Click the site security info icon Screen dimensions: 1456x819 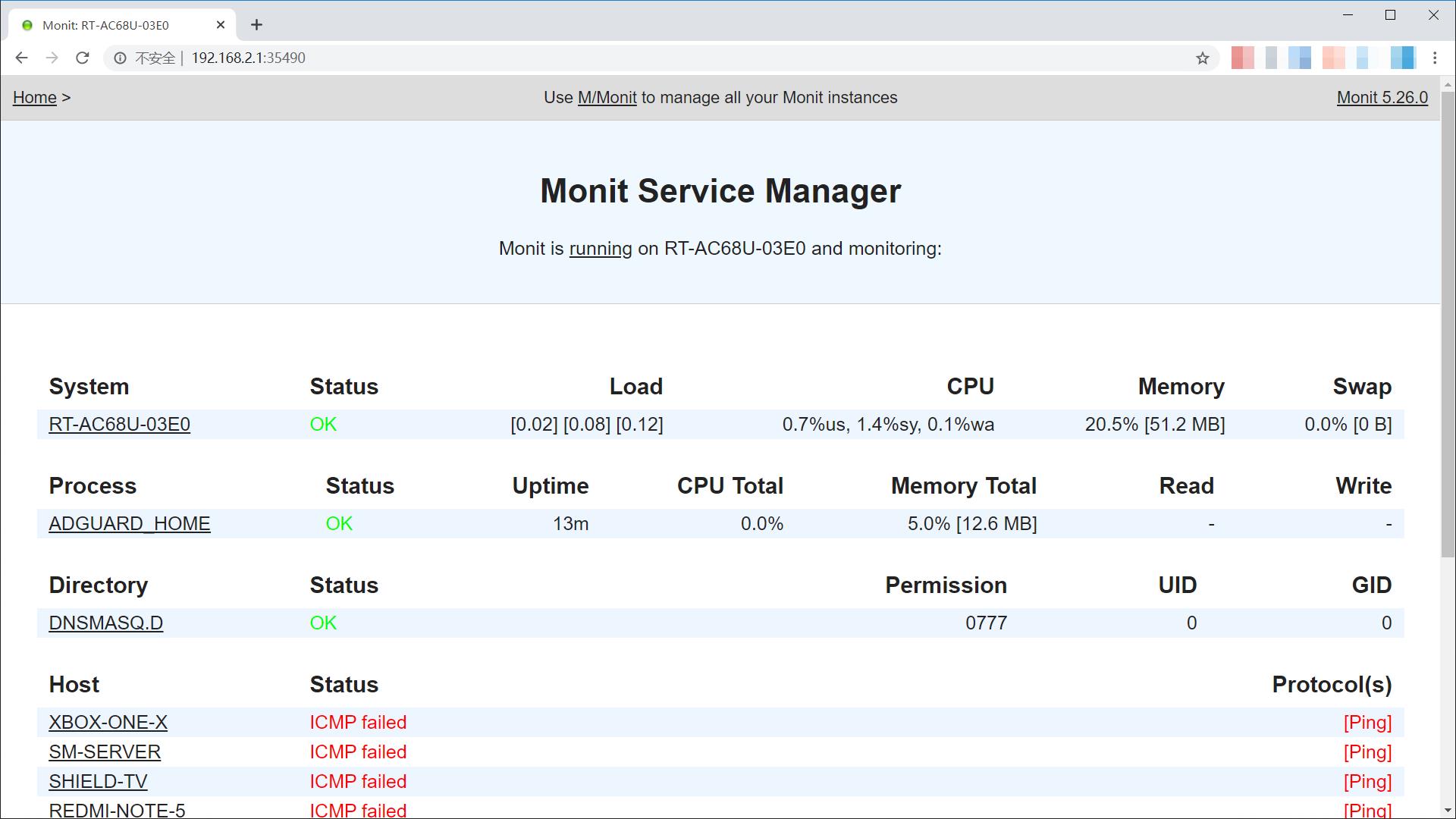coord(120,58)
